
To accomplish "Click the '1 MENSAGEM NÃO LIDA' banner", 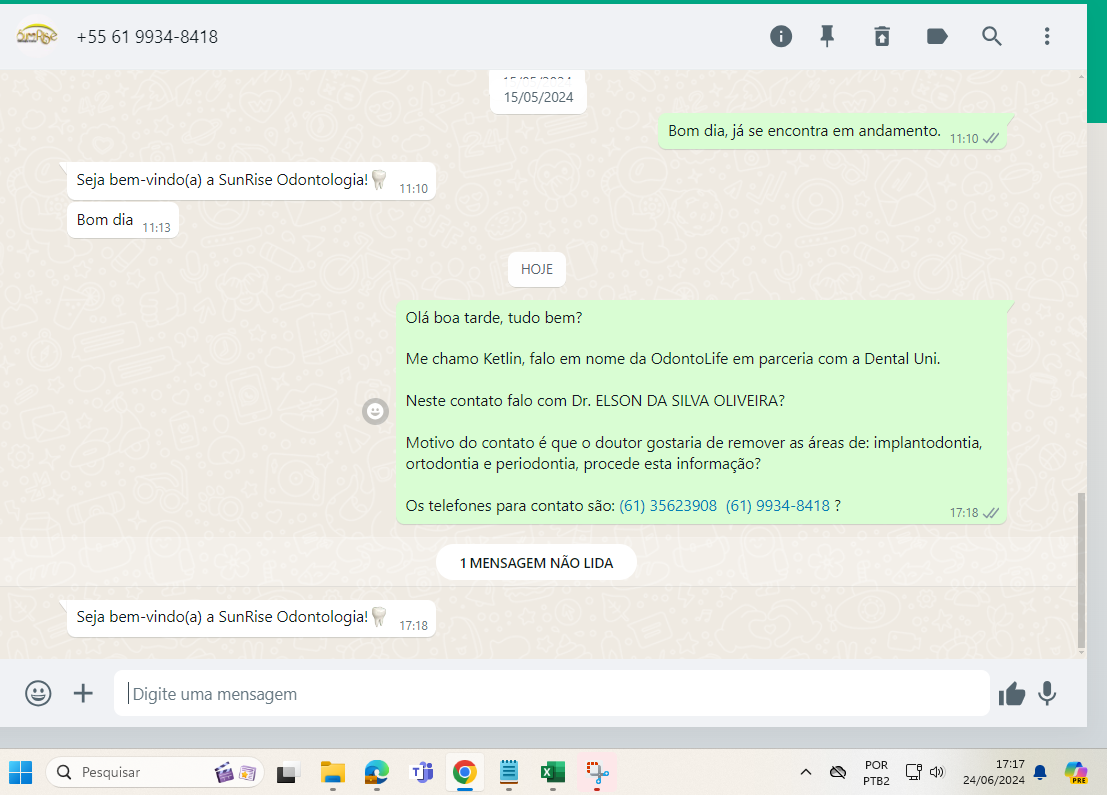I will (537, 563).
